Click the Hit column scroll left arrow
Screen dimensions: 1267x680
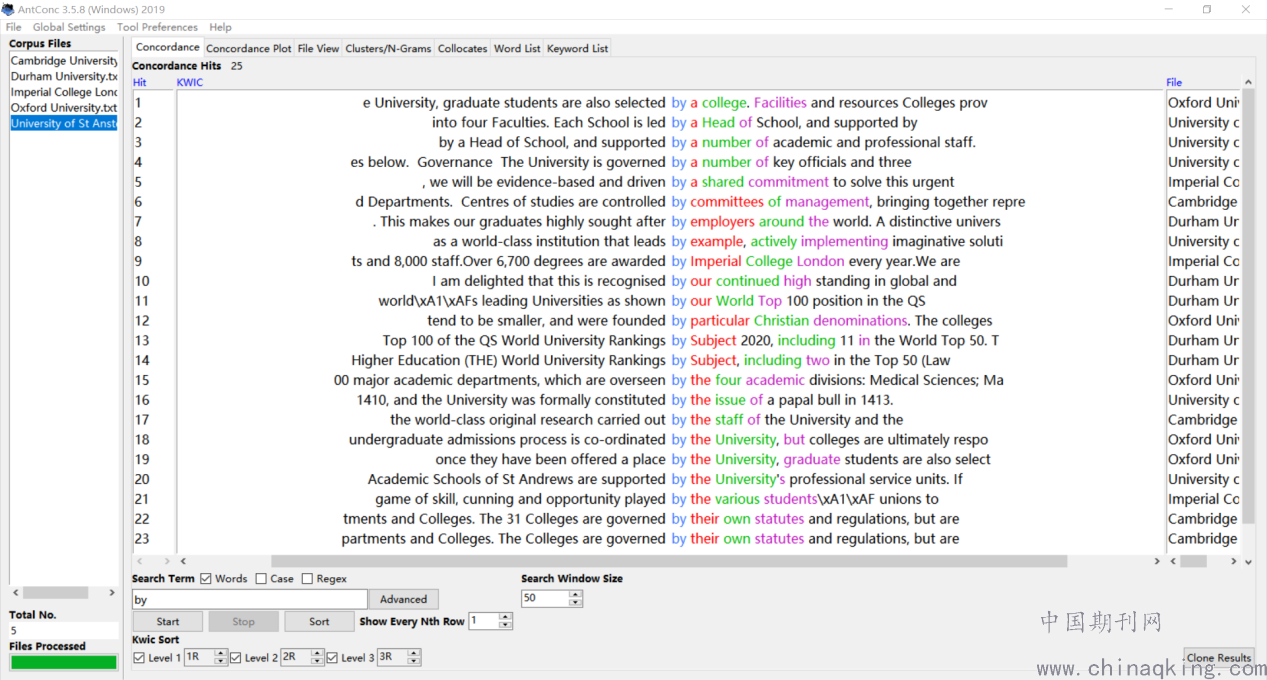[x=139, y=562]
